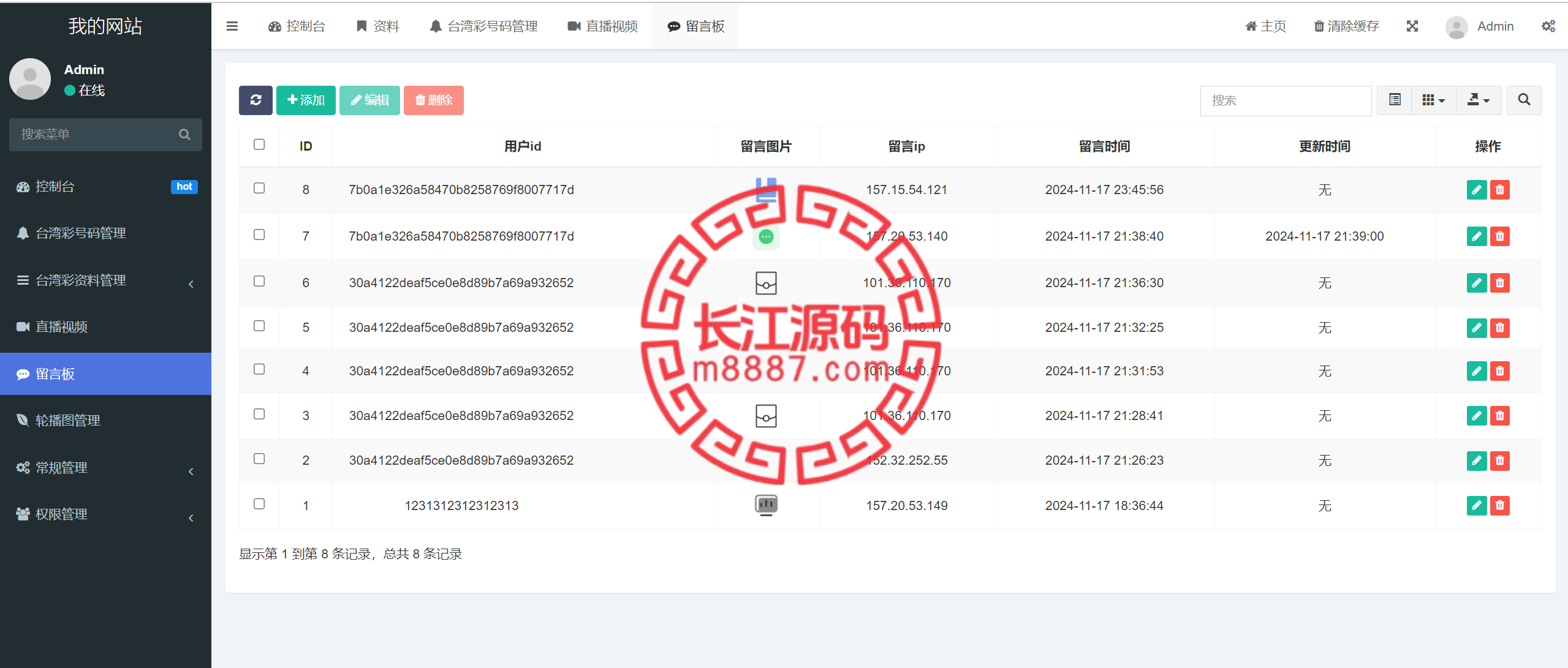This screenshot has width=1568, height=668.
Task: Focus the table 搜索 input field
Action: coord(1286,100)
